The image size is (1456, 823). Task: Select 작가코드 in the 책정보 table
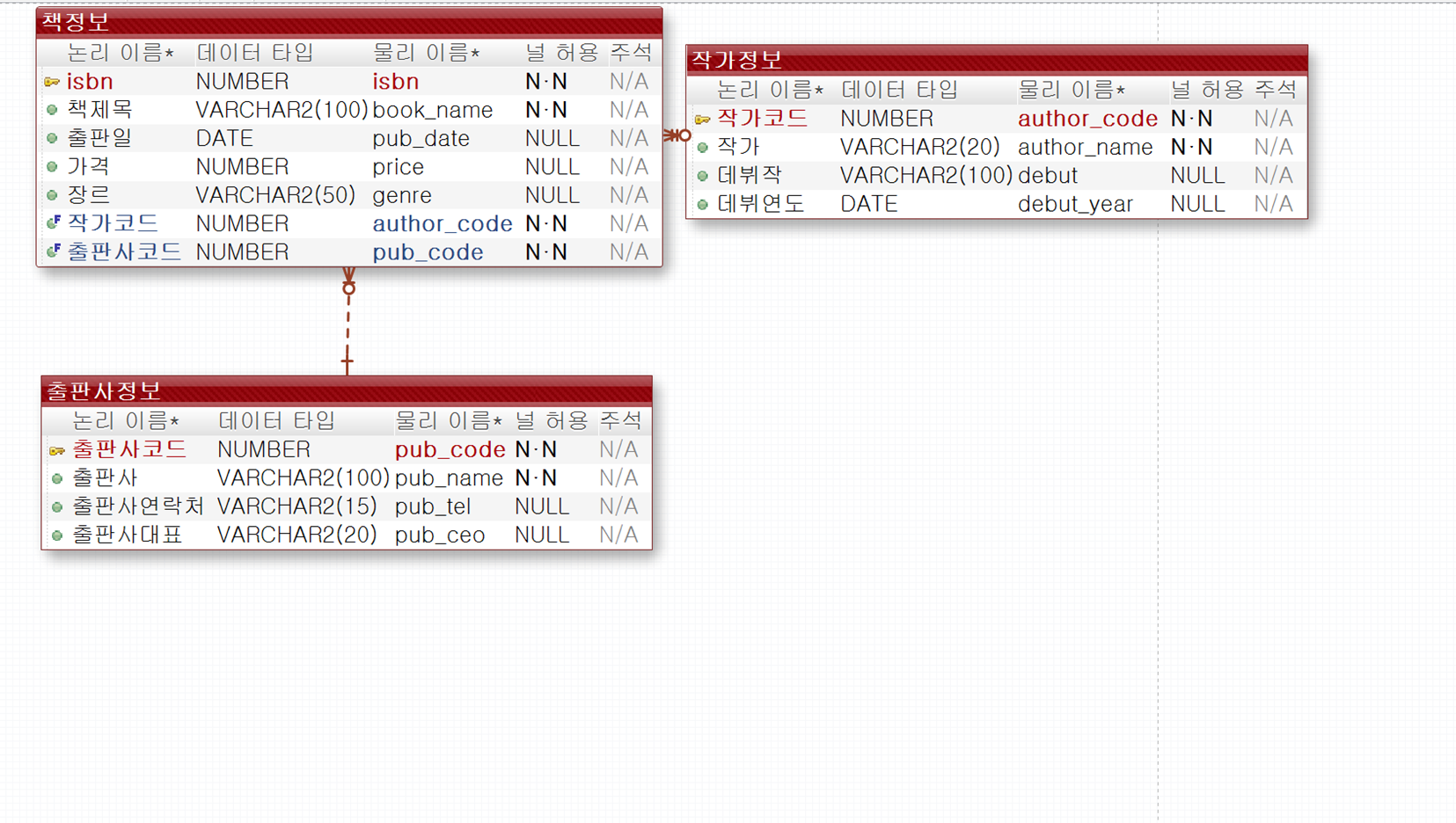[113, 223]
